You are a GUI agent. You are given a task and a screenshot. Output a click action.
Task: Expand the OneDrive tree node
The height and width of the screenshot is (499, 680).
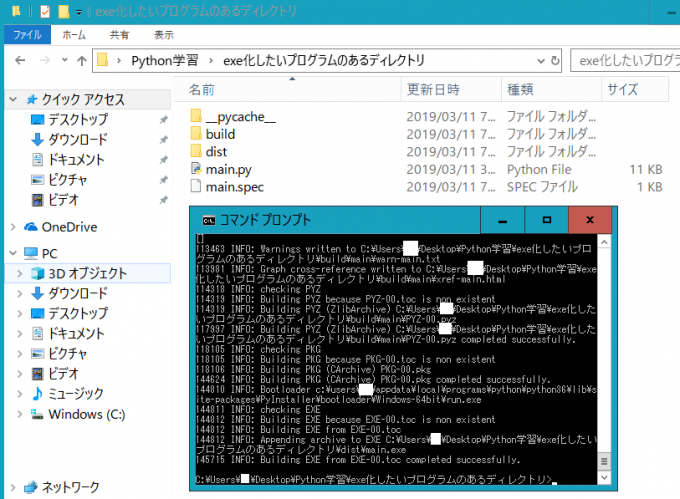click(12, 226)
